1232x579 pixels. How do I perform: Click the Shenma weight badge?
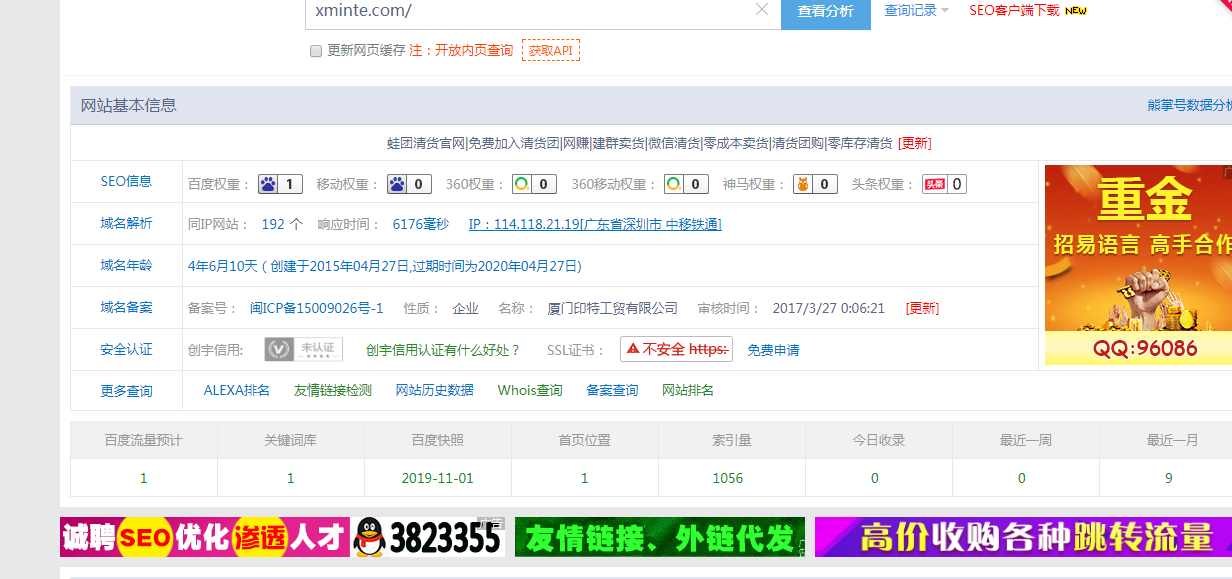click(815, 184)
